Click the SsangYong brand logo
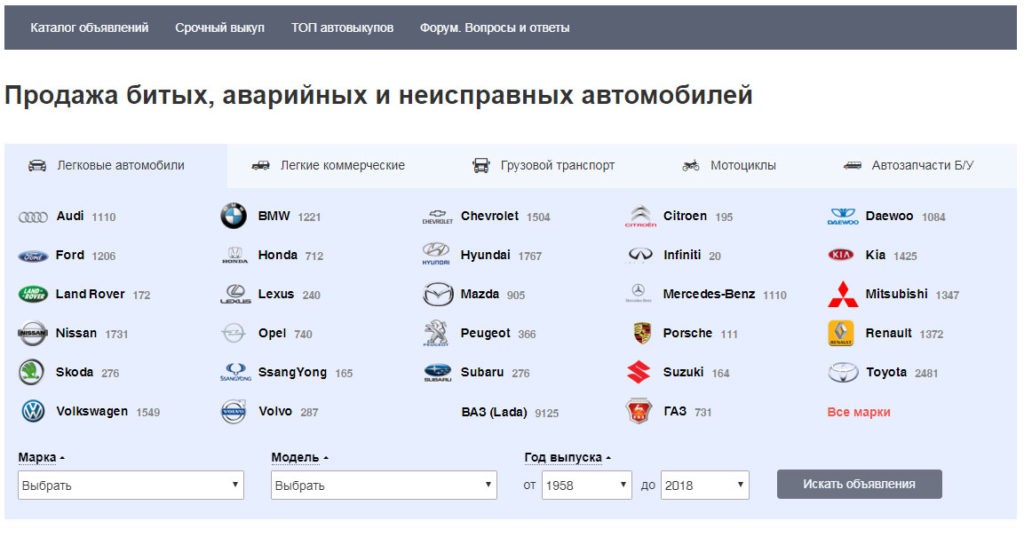This screenshot has width=1024, height=537. tap(235, 372)
